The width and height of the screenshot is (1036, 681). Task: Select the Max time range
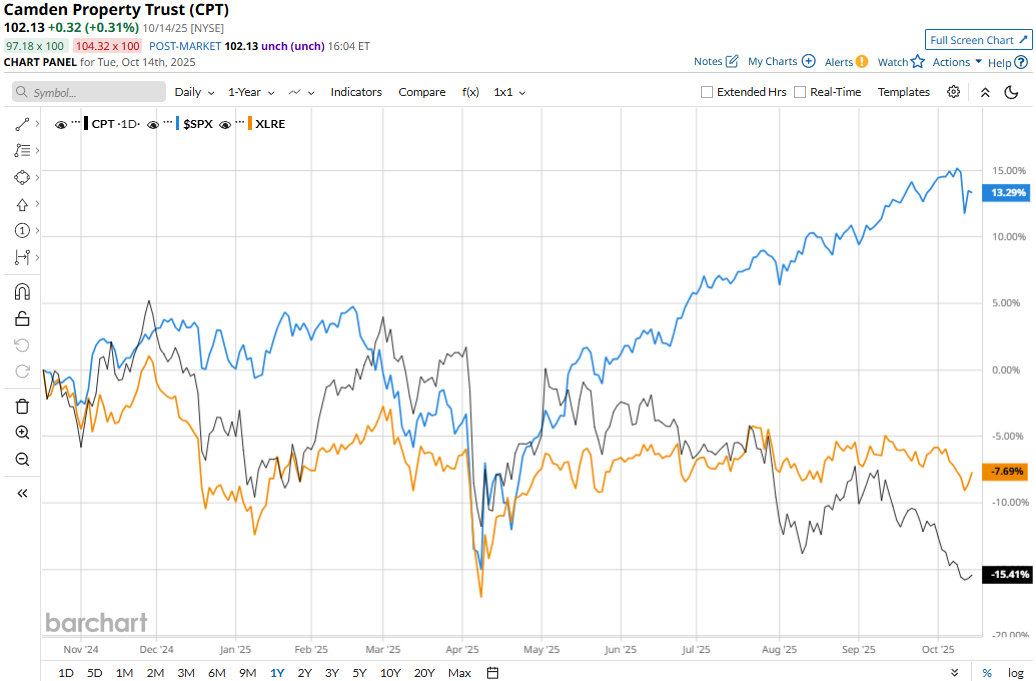[459, 672]
